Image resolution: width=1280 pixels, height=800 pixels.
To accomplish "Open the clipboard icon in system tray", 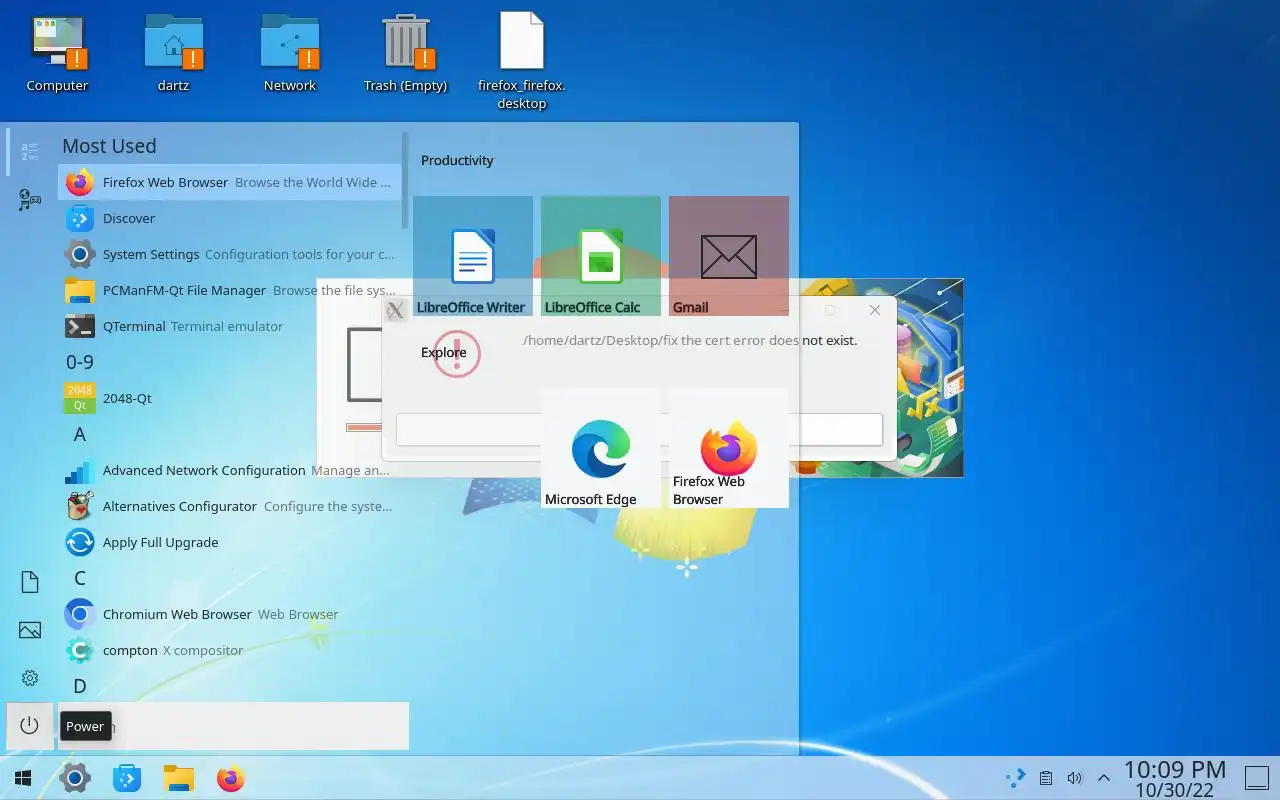I will pos(1046,778).
